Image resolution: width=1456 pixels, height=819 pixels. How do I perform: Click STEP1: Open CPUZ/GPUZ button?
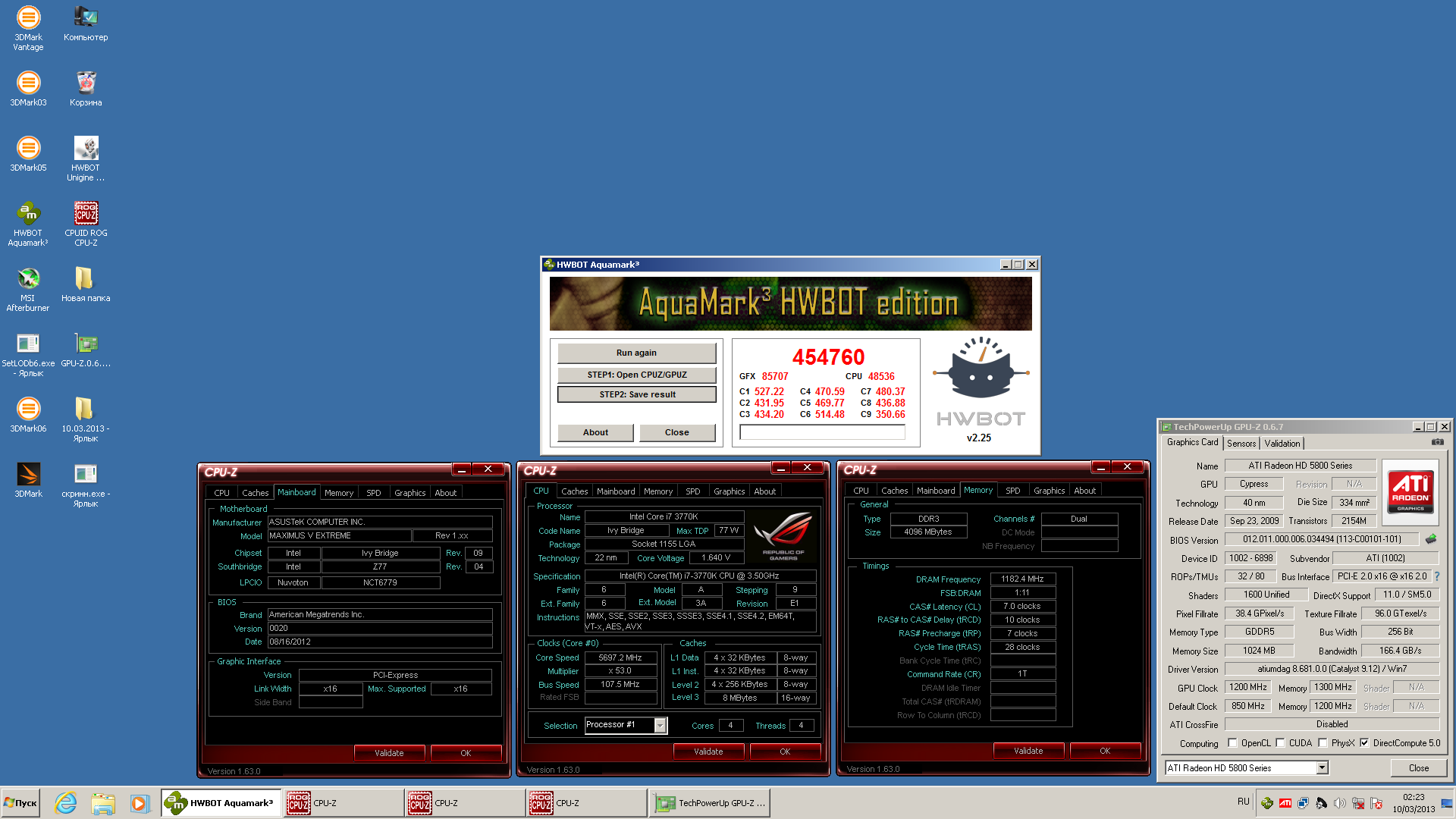pyautogui.click(x=636, y=375)
